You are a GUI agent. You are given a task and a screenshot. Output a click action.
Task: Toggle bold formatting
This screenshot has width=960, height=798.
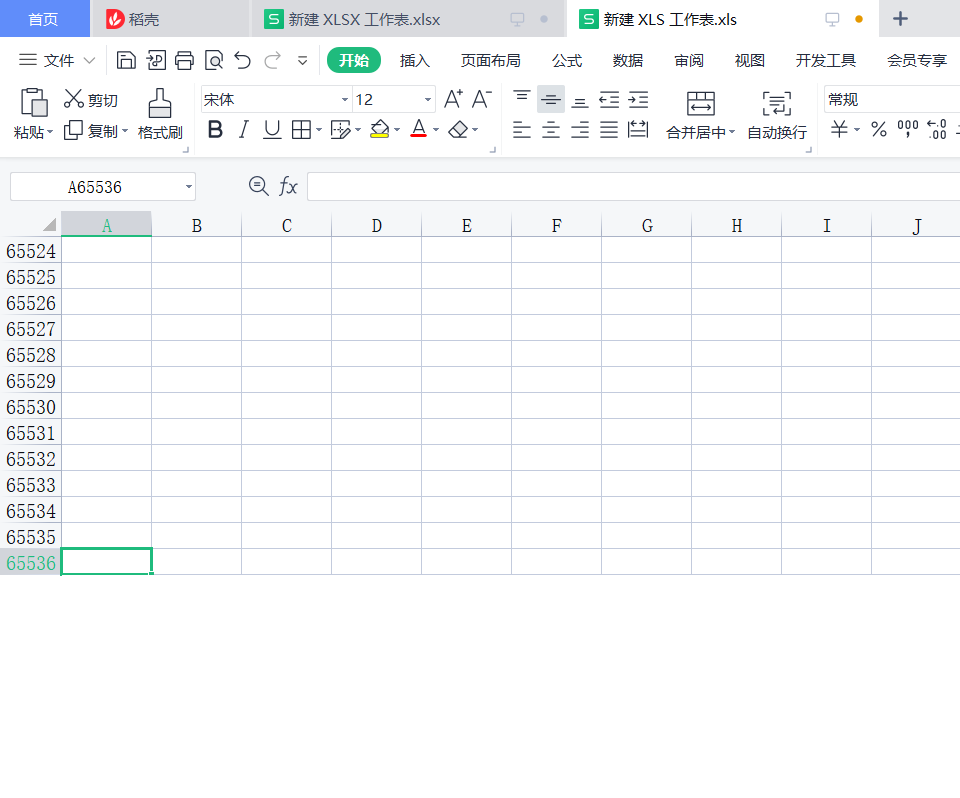click(x=215, y=130)
